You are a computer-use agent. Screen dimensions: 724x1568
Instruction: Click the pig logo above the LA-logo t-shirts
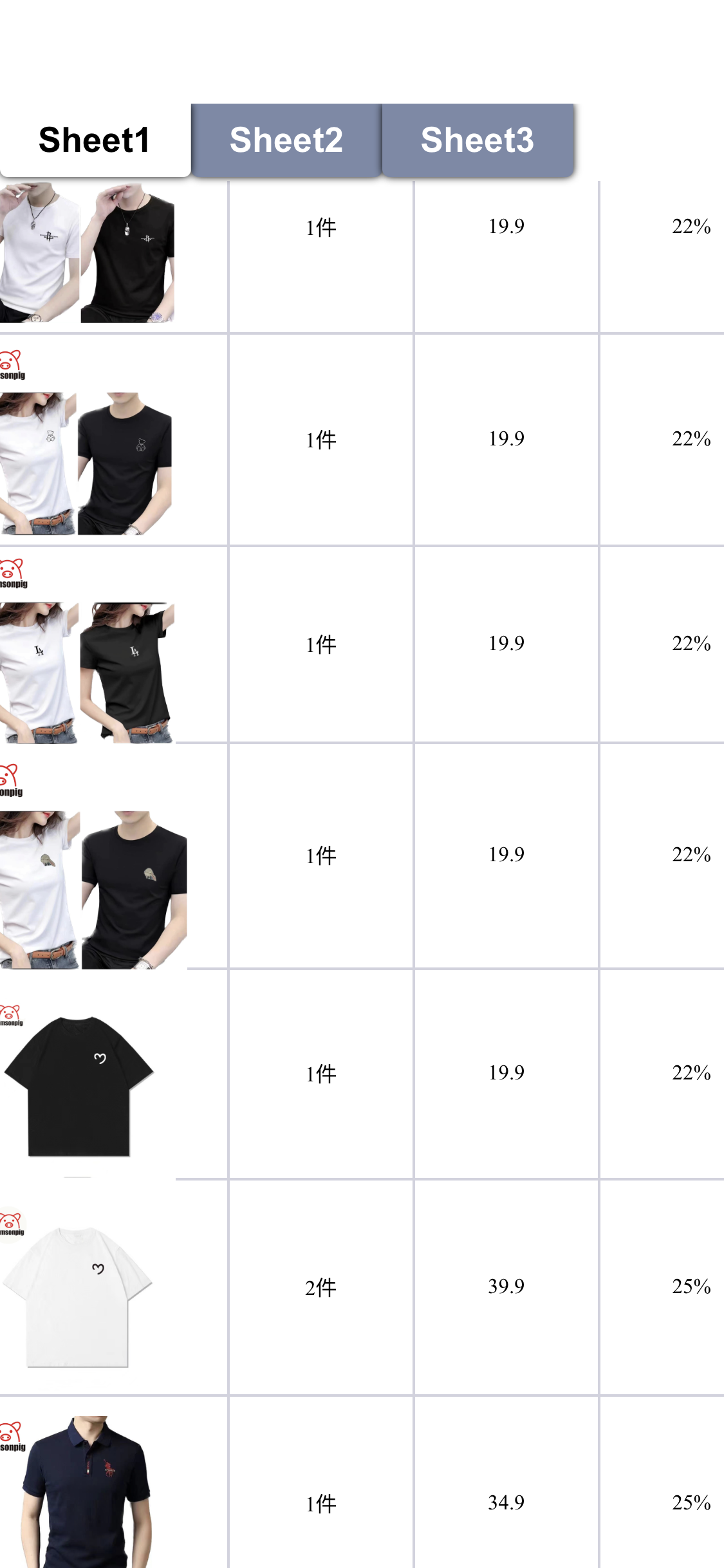pyautogui.click(x=13, y=574)
